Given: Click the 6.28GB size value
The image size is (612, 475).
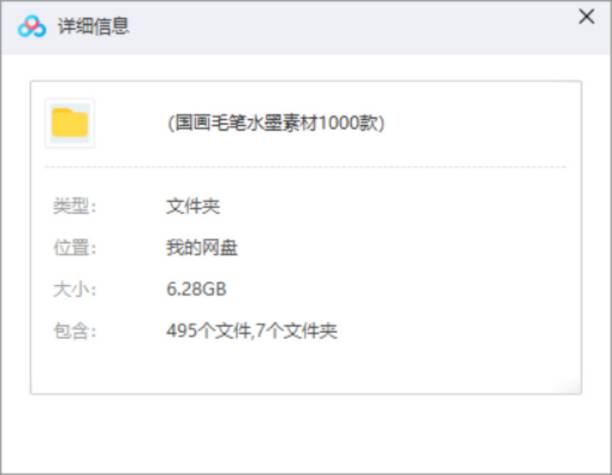Looking at the screenshot, I should click(196, 290).
